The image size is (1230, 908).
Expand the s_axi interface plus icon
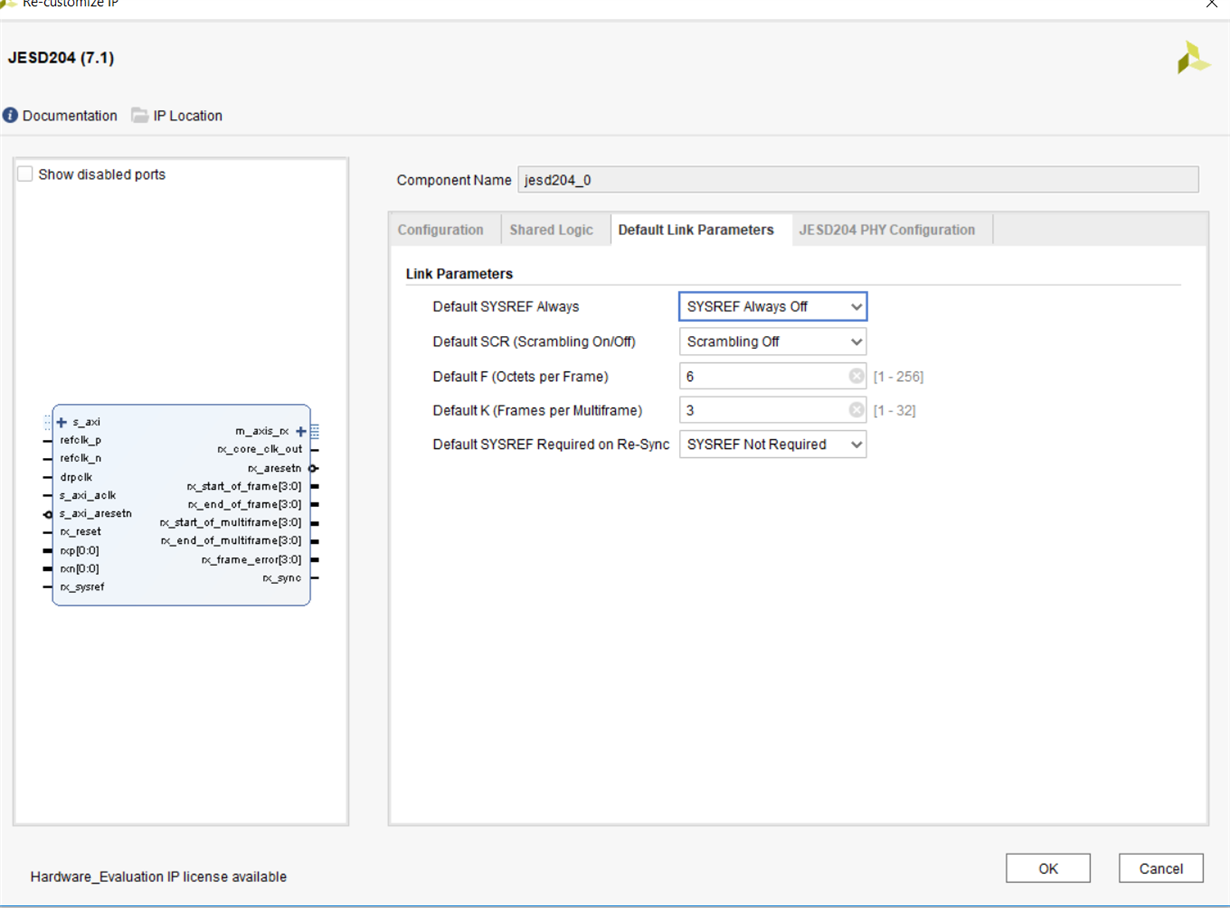point(62,422)
